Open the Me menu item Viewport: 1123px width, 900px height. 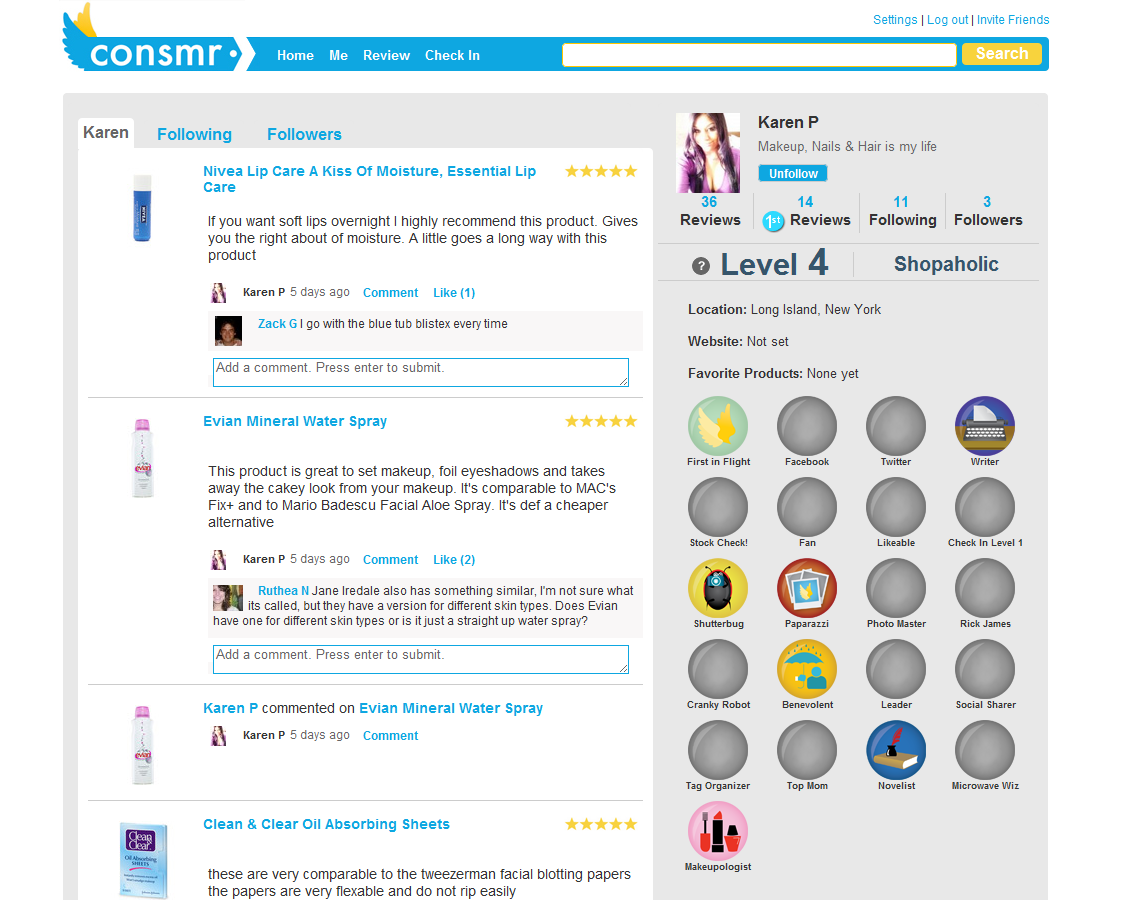[338, 55]
